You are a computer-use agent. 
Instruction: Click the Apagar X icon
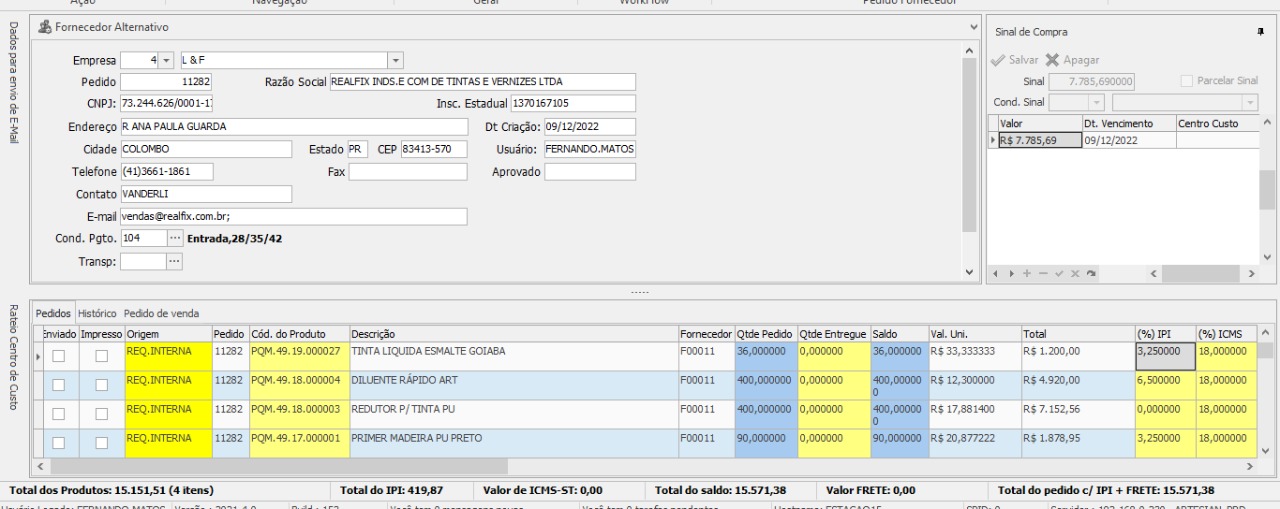pyautogui.click(x=1052, y=60)
